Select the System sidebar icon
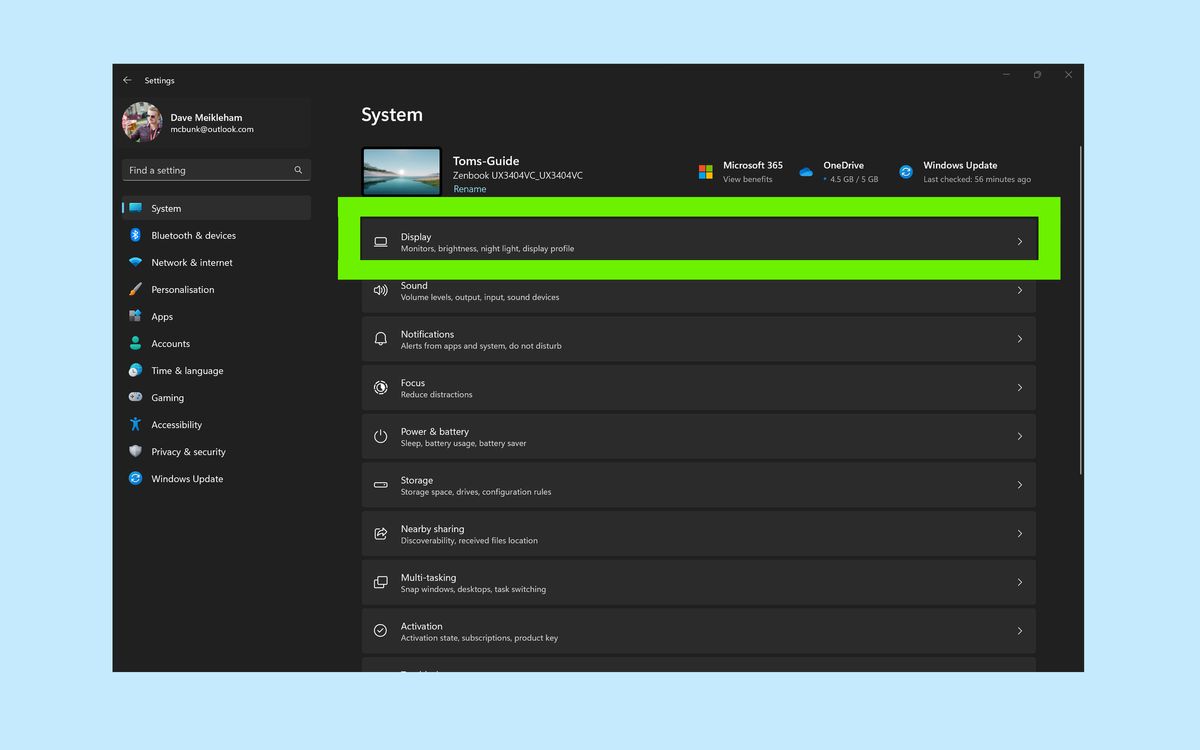1200x750 pixels. pos(136,208)
